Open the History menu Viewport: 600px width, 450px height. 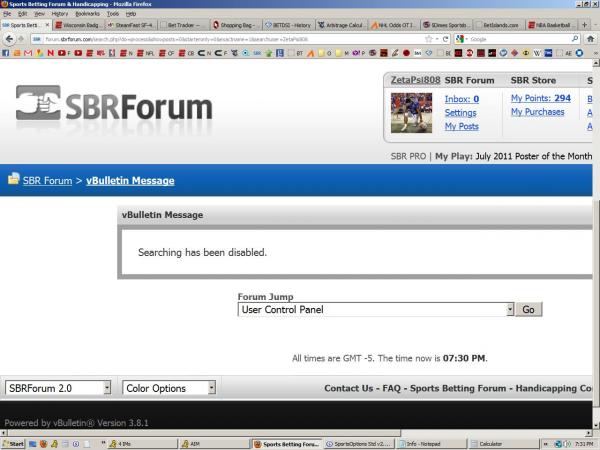60,14
